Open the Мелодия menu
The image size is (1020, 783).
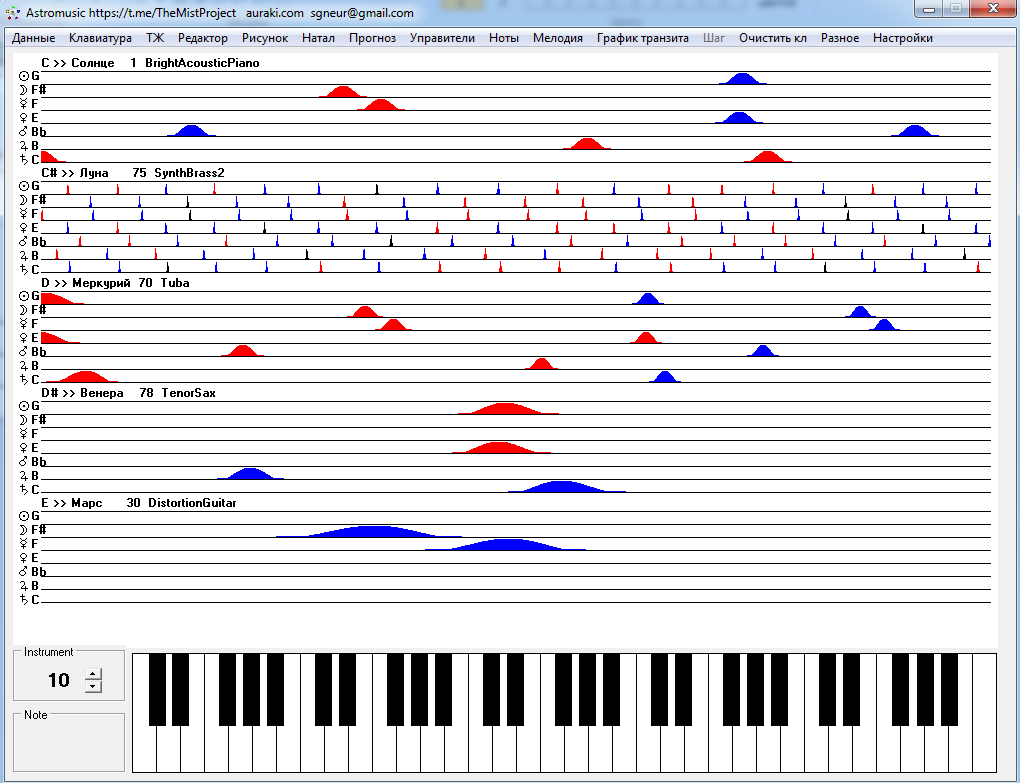(557, 38)
